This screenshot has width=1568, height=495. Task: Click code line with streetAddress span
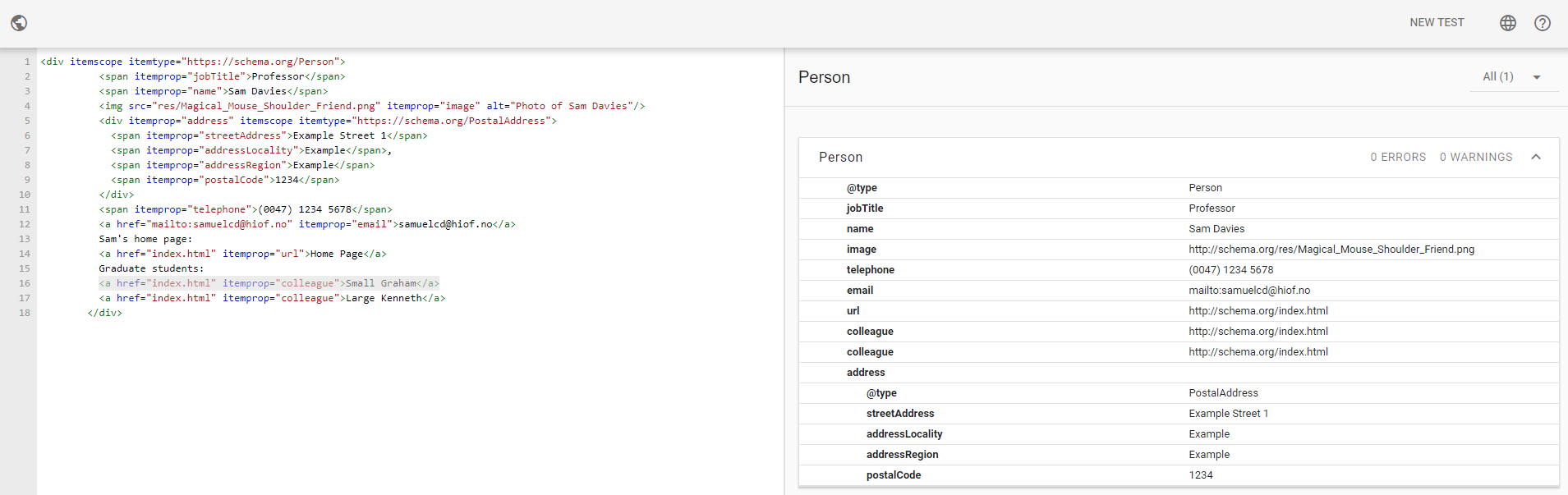coord(269,135)
